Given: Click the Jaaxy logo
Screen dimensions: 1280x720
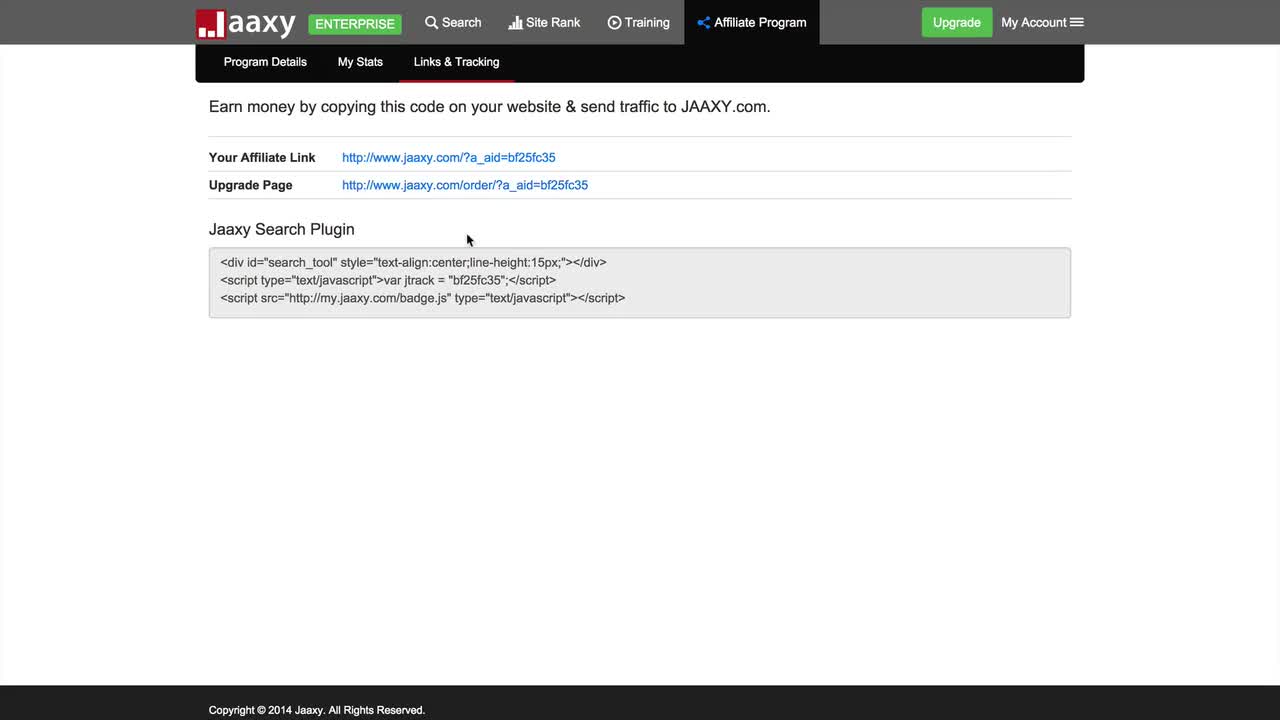Looking at the screenshot, I should (x=246, y=23).
